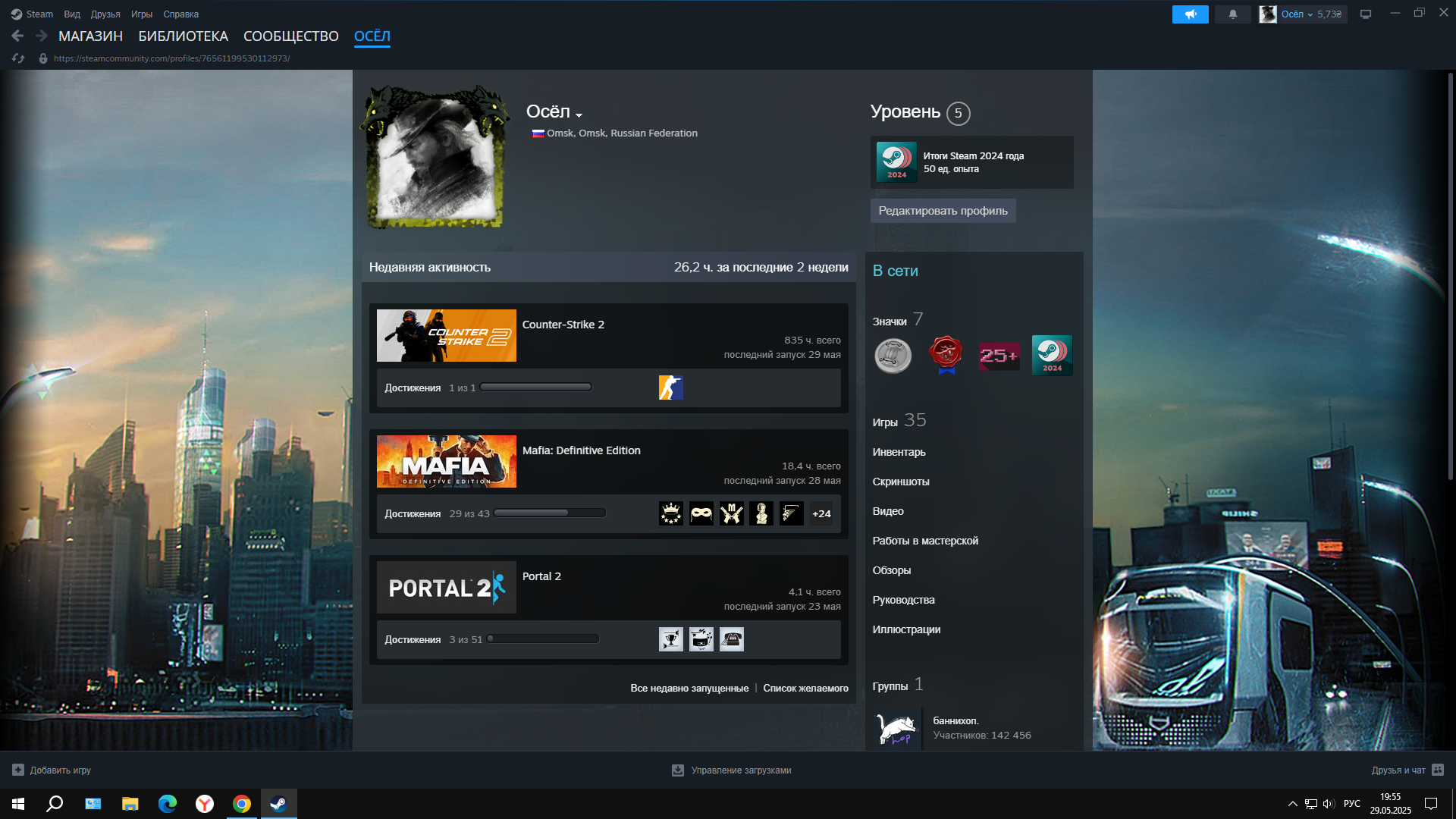This screenshot has width=1456, height=819.
Task: Open the баннихоп group avatar
Action: [x=897, y=729]
